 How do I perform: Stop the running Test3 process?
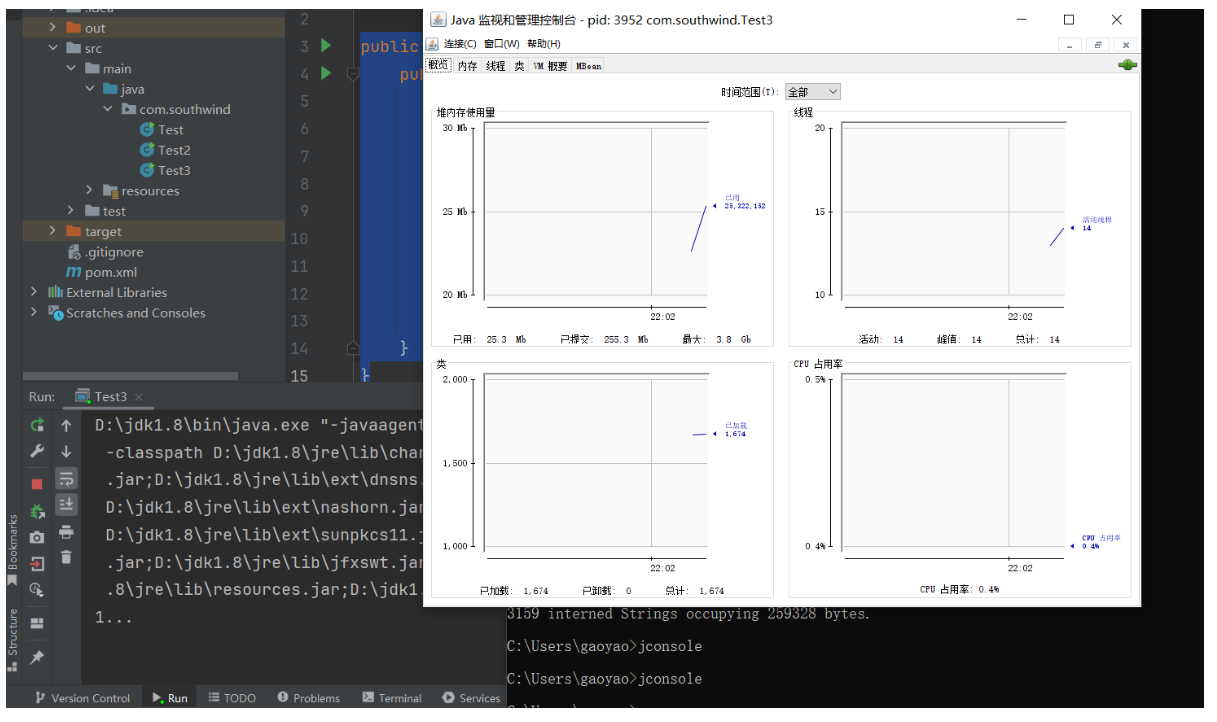pos(37,483)
